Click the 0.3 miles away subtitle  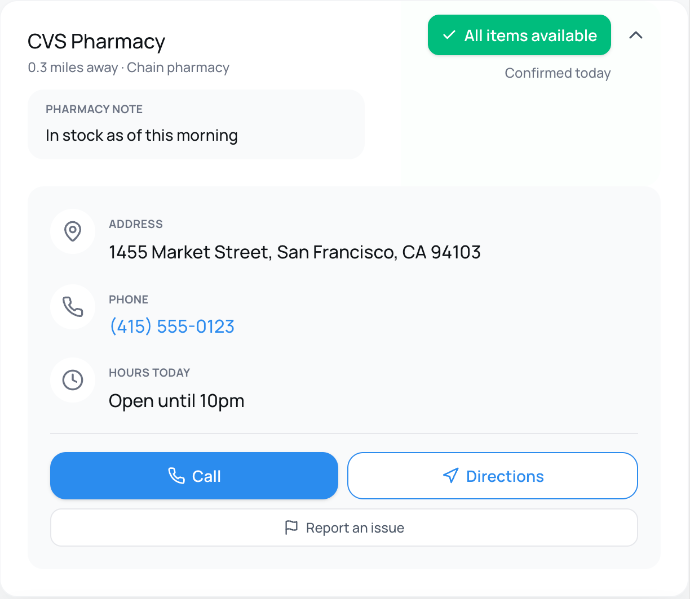129,68
